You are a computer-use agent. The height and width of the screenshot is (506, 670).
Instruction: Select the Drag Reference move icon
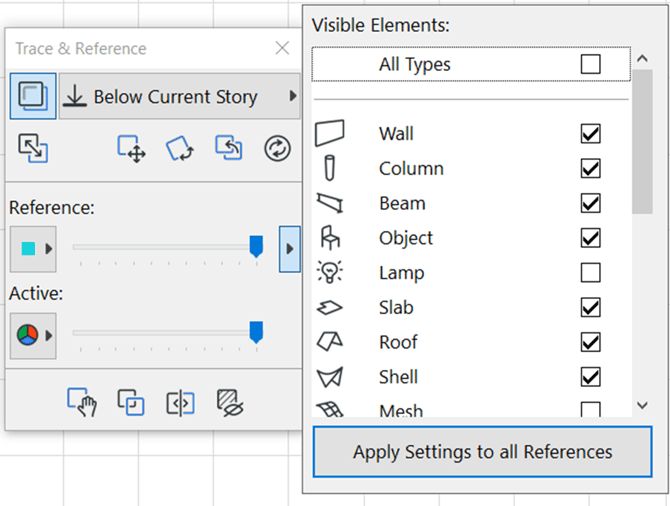132,149
